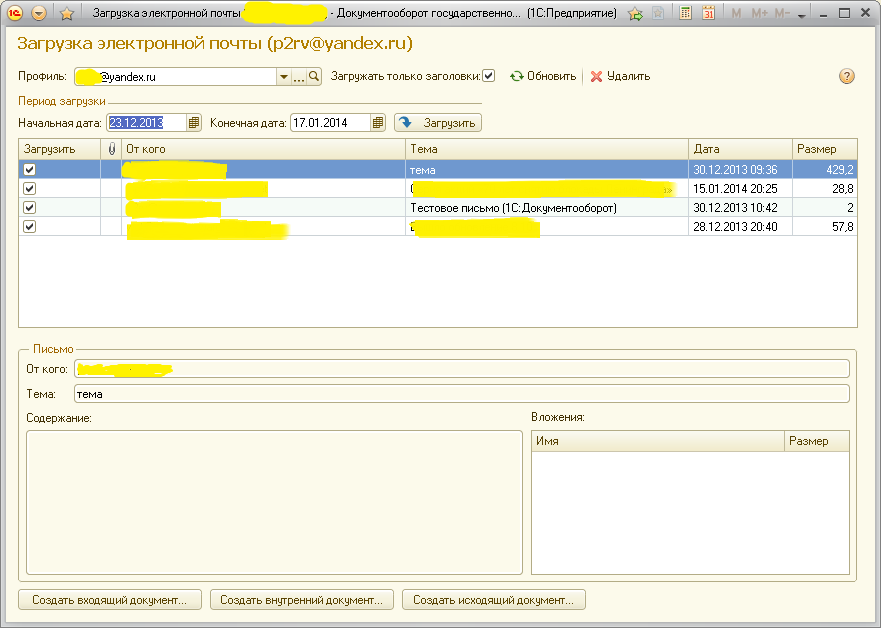Select the 'тема' subject cell
The height and width of the screenshot is (628, 881).
tap(547, 170)
